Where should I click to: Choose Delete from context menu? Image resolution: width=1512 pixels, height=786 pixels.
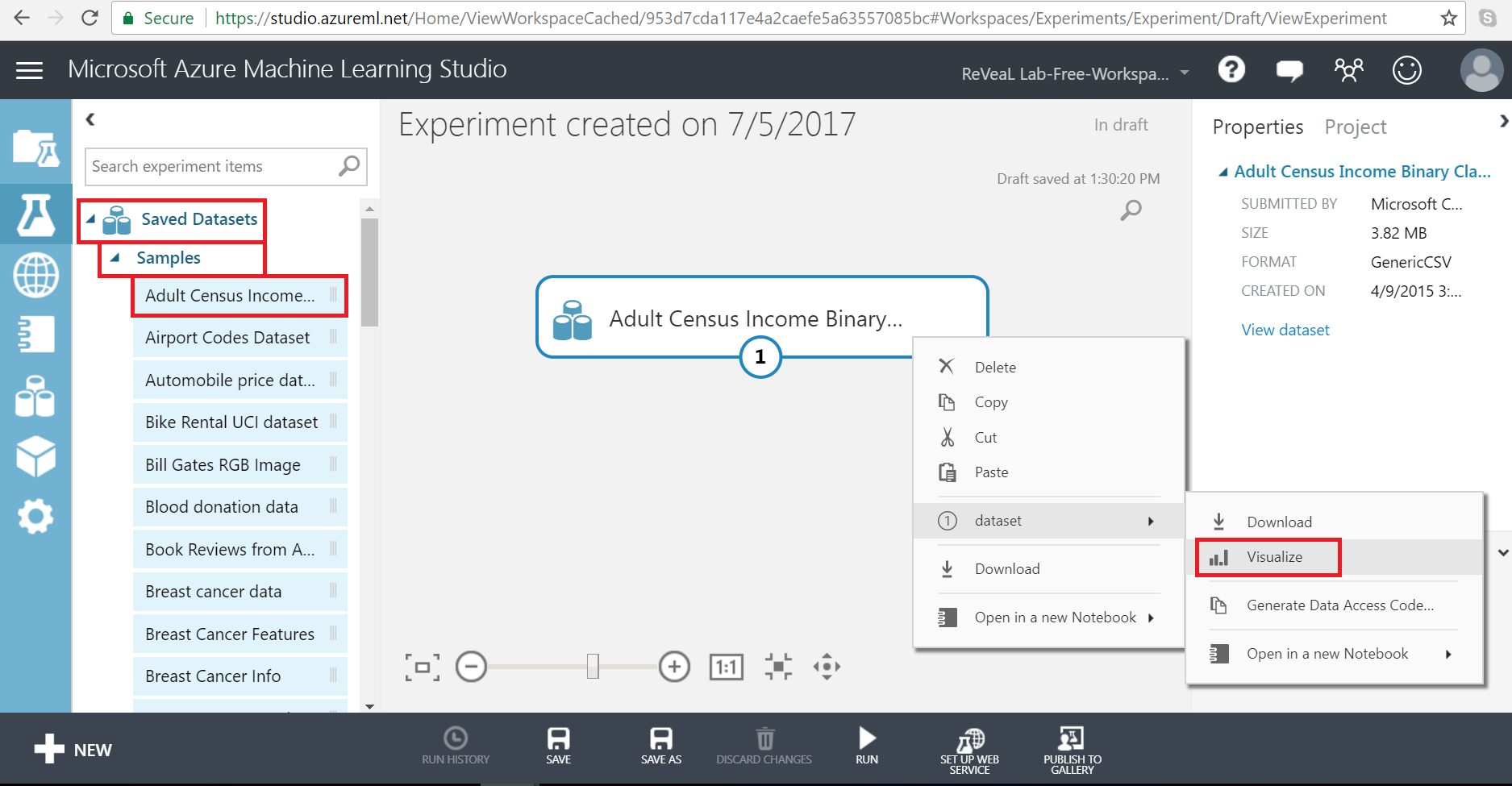(1048, 367)
